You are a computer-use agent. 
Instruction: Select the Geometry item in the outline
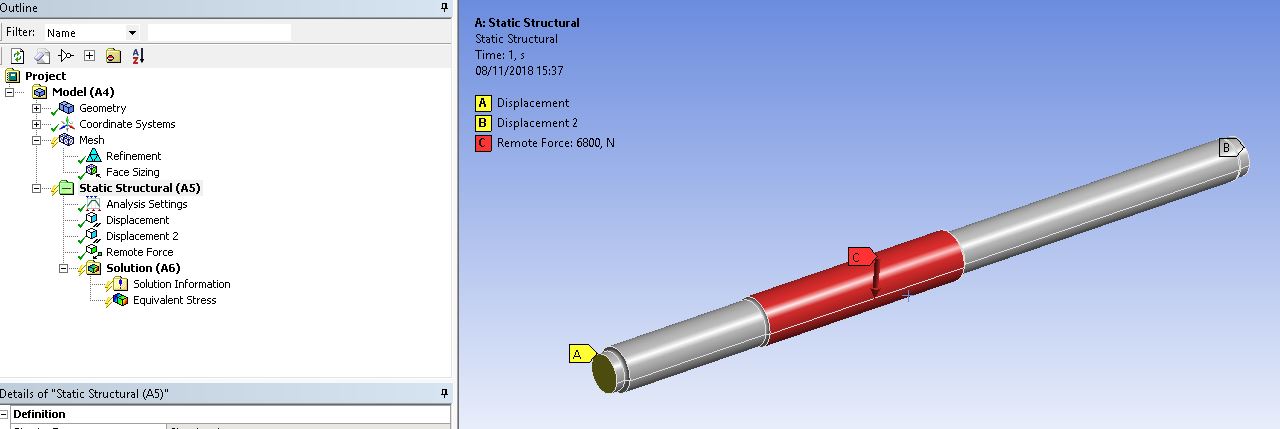103,108
